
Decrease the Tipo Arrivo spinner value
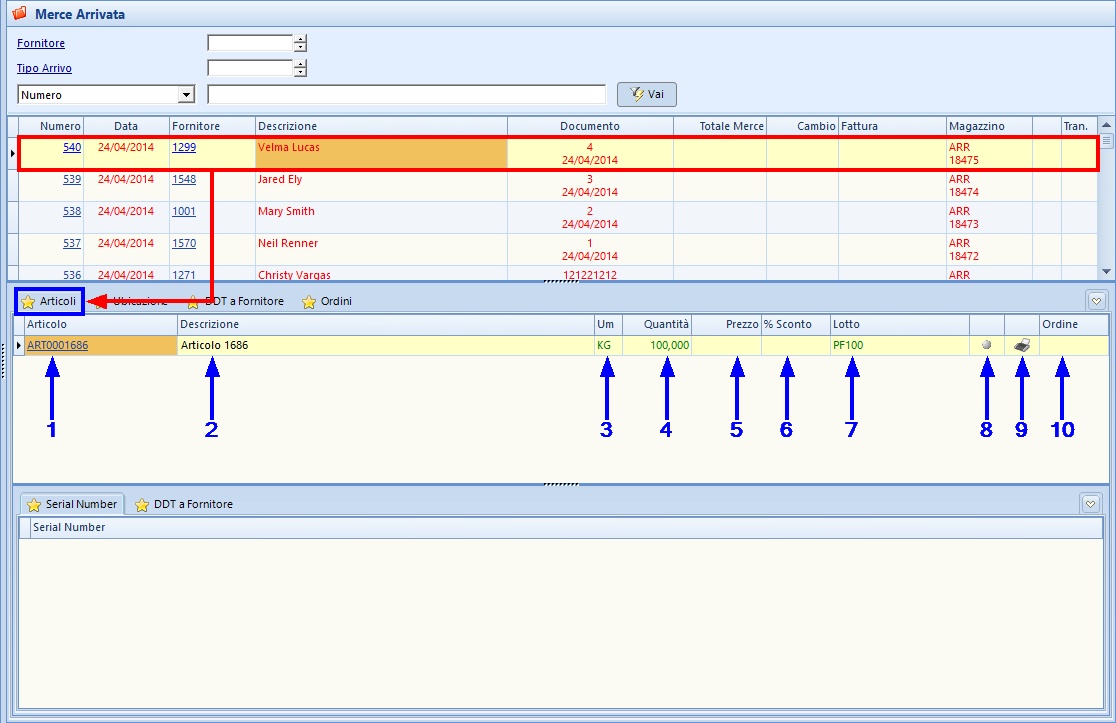click(300, 73)
